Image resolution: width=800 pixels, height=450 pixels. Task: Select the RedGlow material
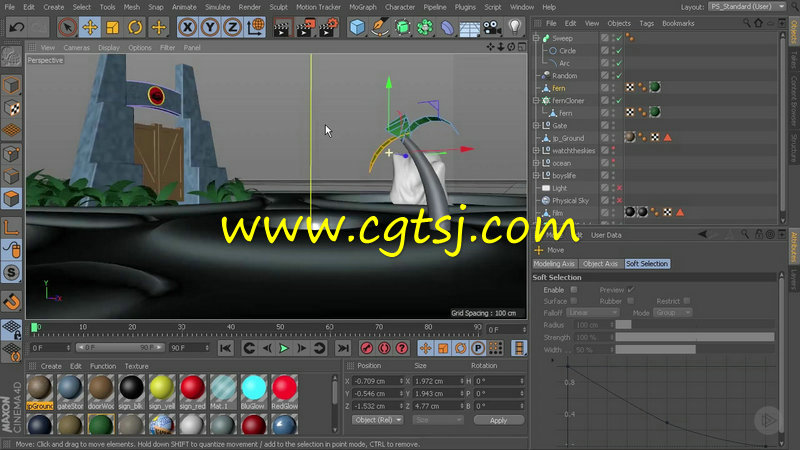pos(284,389)
